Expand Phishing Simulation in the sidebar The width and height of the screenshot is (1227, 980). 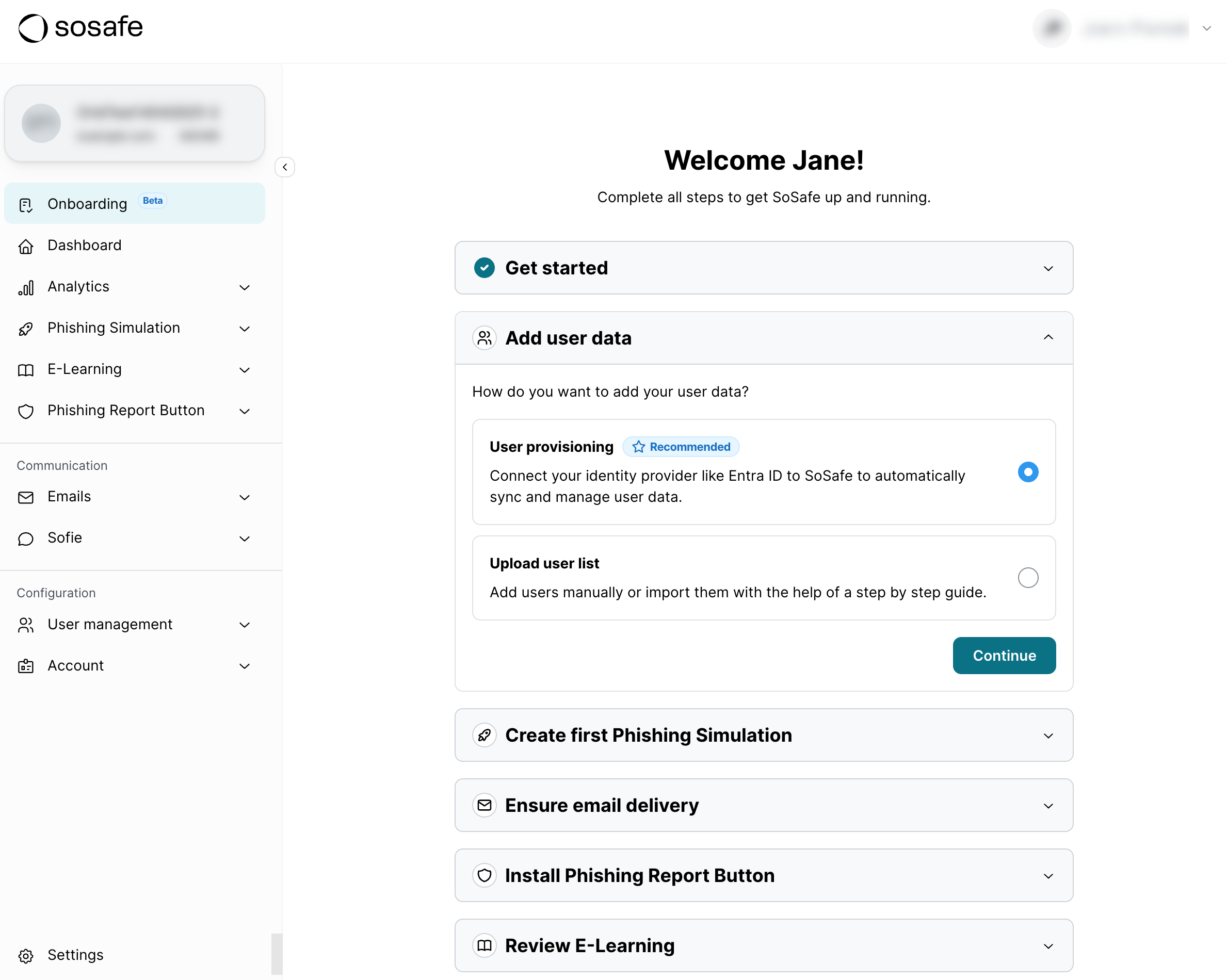point(245,329)
